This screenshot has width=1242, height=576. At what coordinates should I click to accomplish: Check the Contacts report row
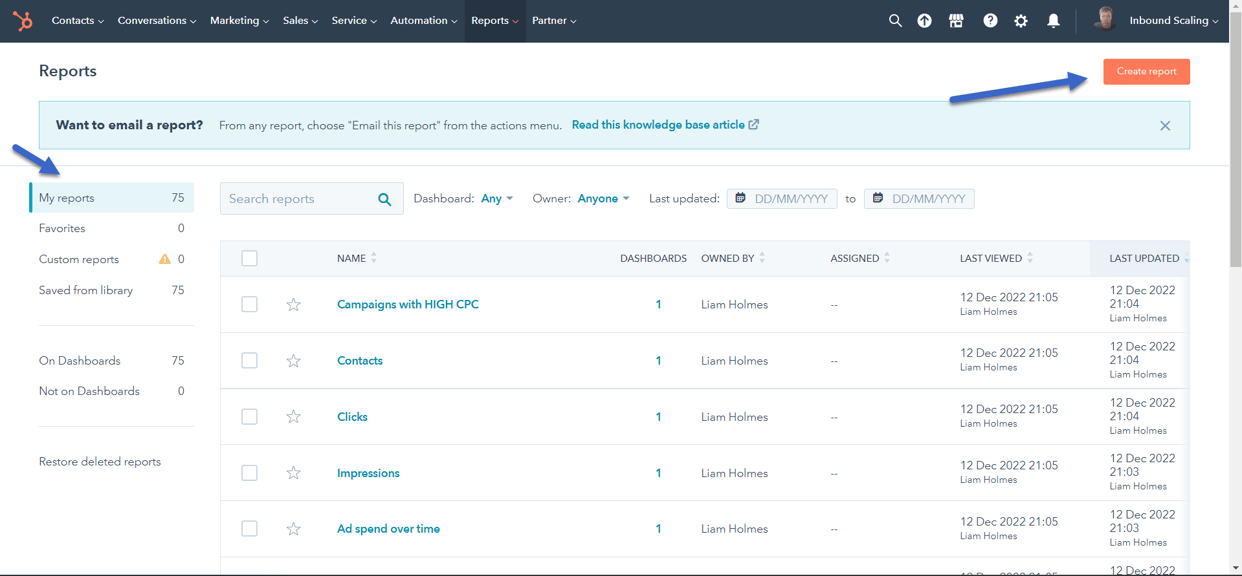[249, 361]
